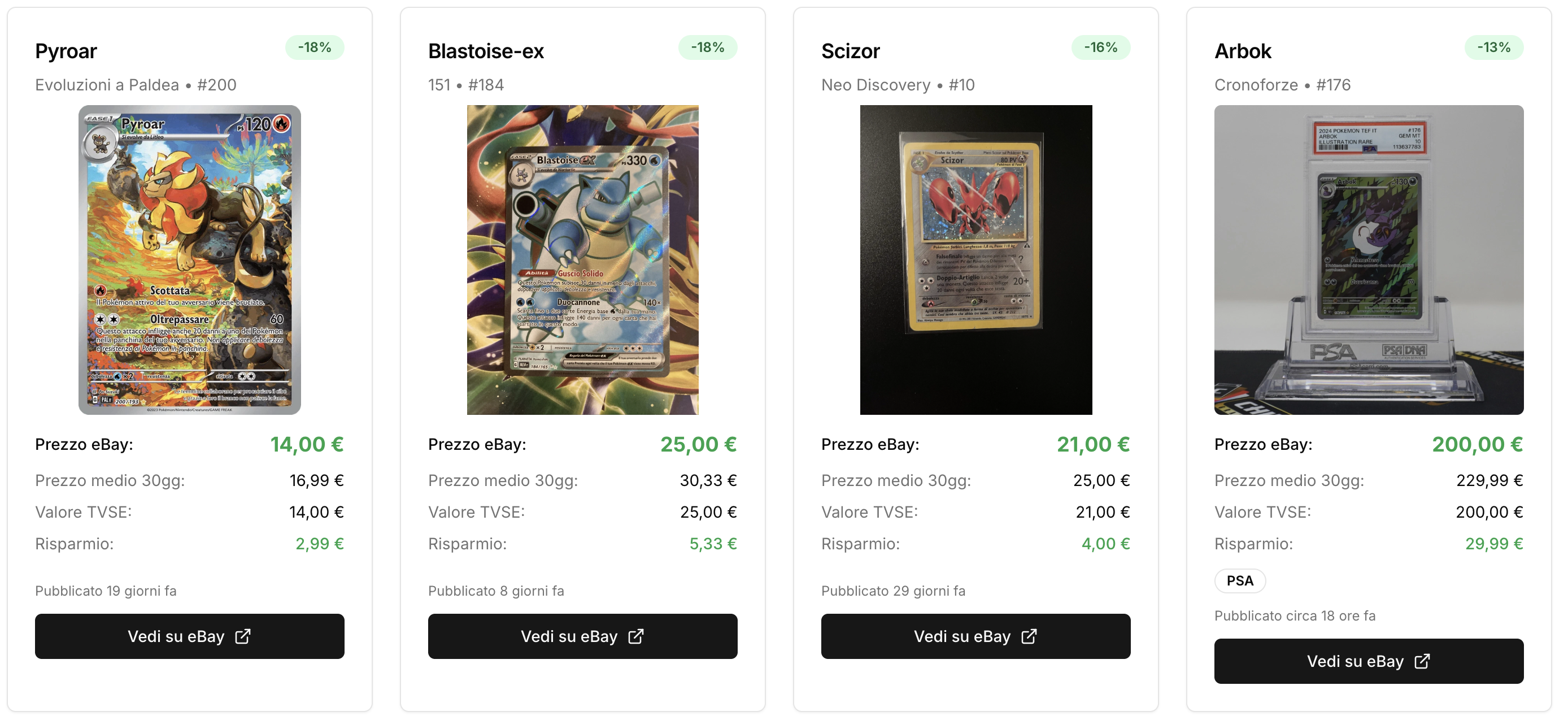Click Vedi su eBay for the Pyroar listing

coord(189,636)
